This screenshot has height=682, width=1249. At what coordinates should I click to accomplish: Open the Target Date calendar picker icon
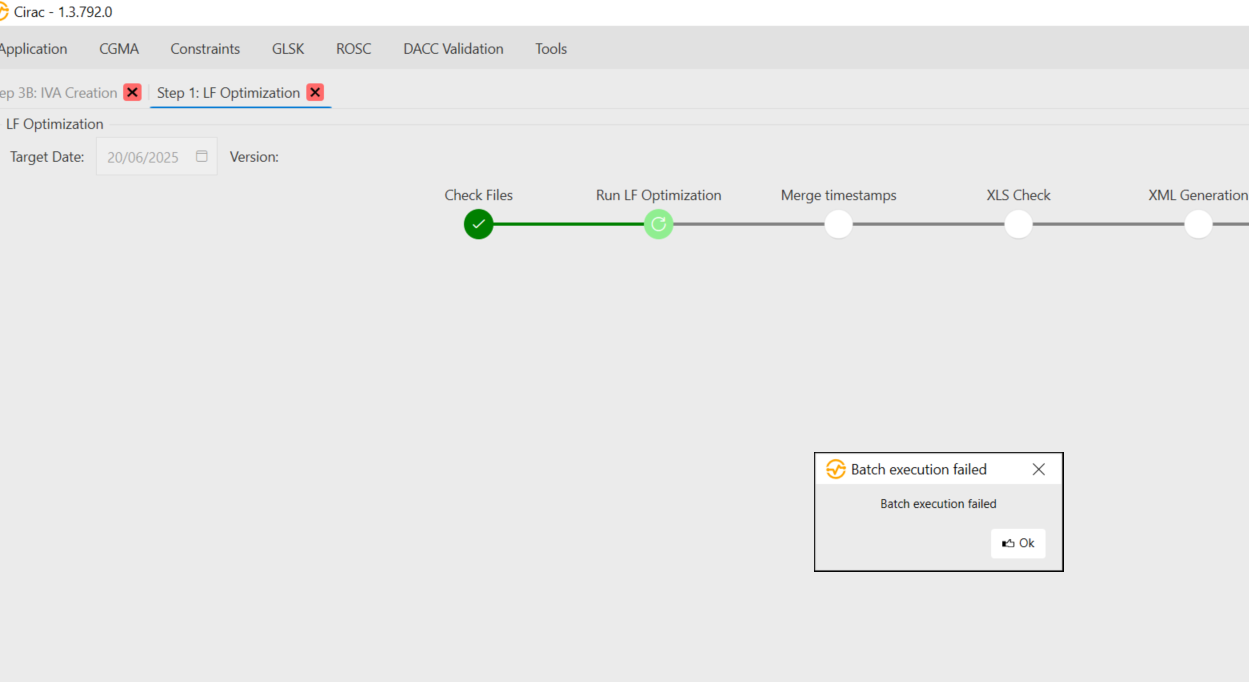(201, 157)
